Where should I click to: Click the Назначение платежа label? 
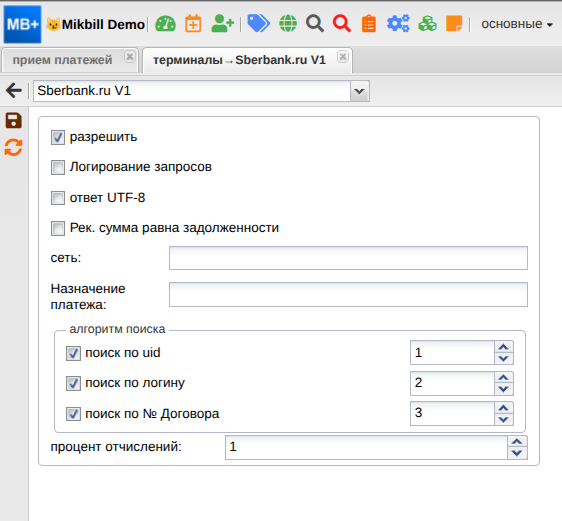point(88,296)
